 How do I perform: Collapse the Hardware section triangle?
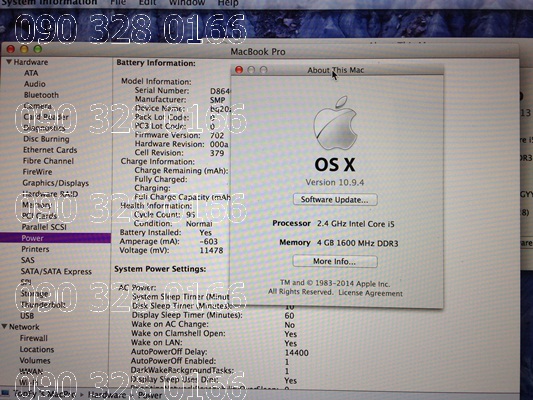tap(9, 62)
